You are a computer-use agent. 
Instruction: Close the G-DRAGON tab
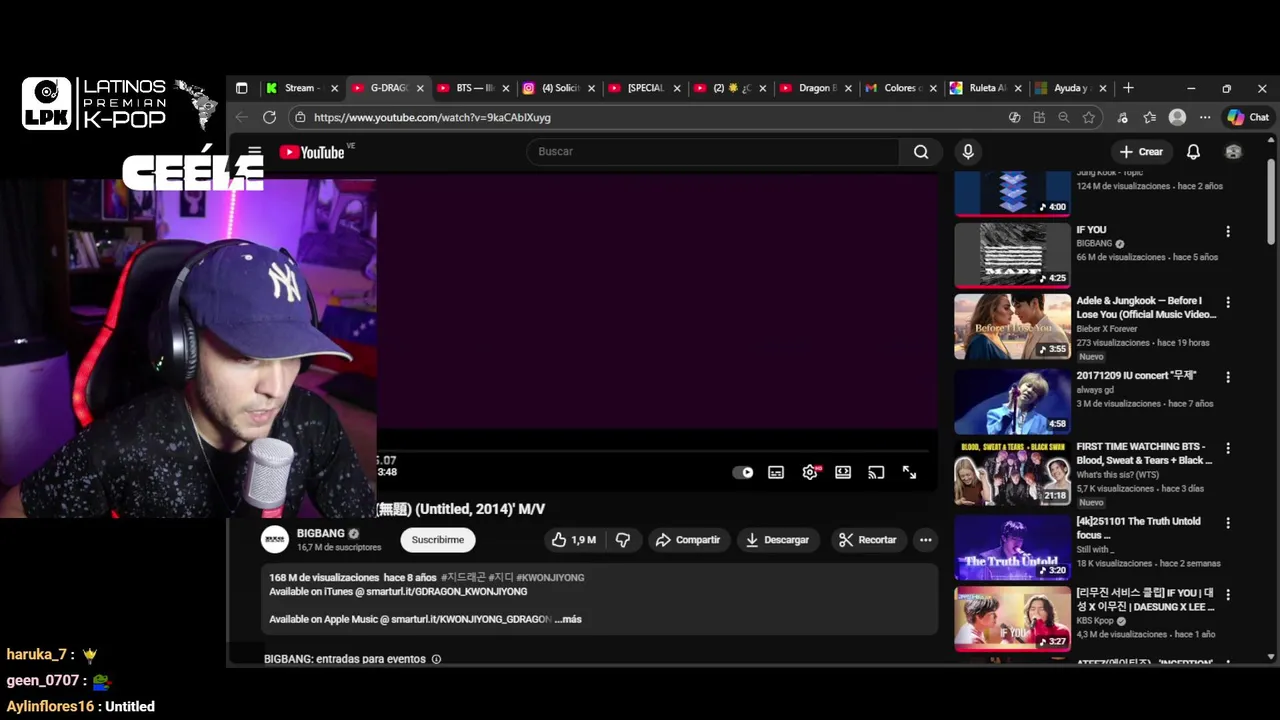point(420,88)
